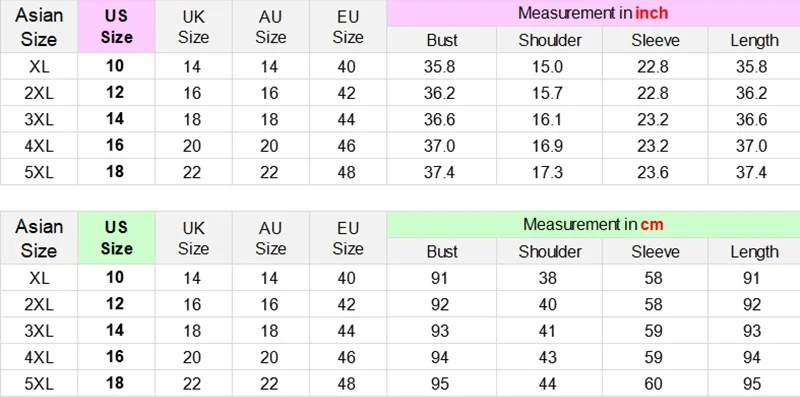Click the EU Size header in cm table
Image resolution: width=800 pixels, height=397 pixels.
point(347,238)
